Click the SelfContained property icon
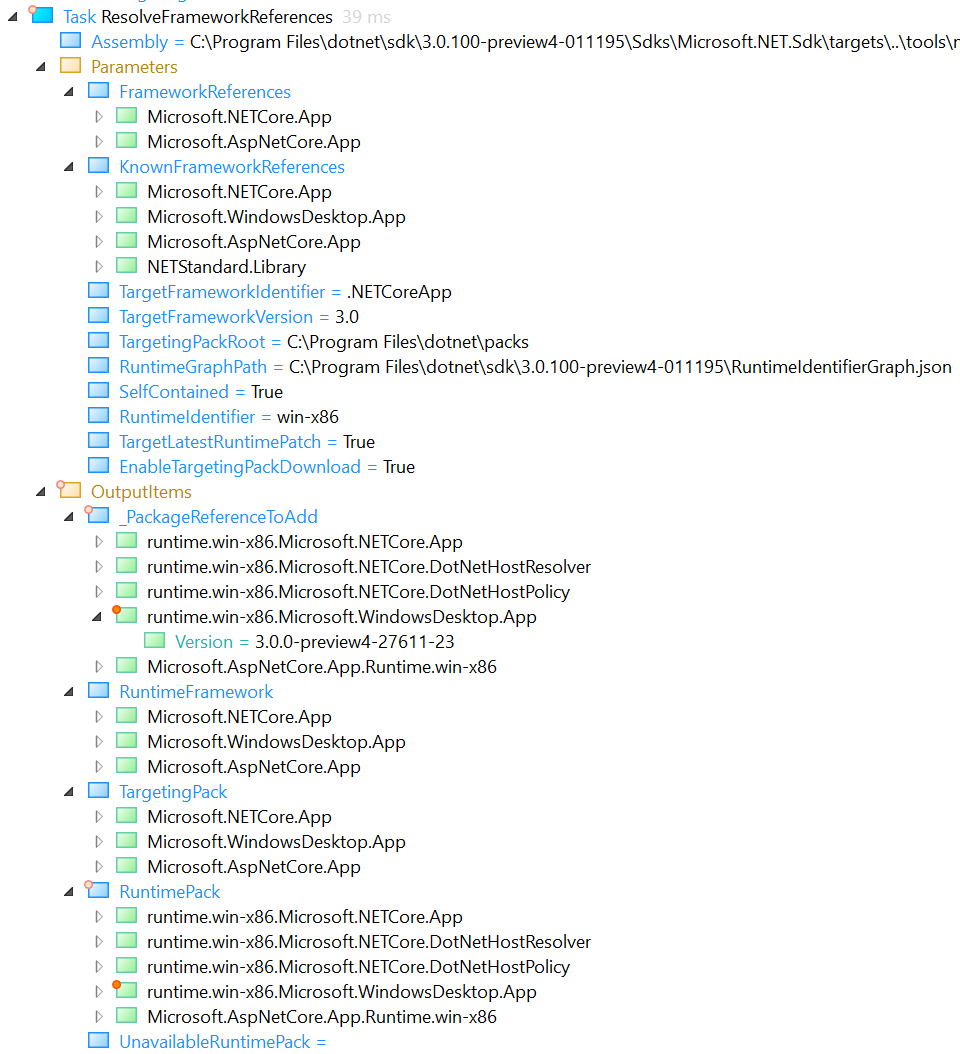 point(97,391)
